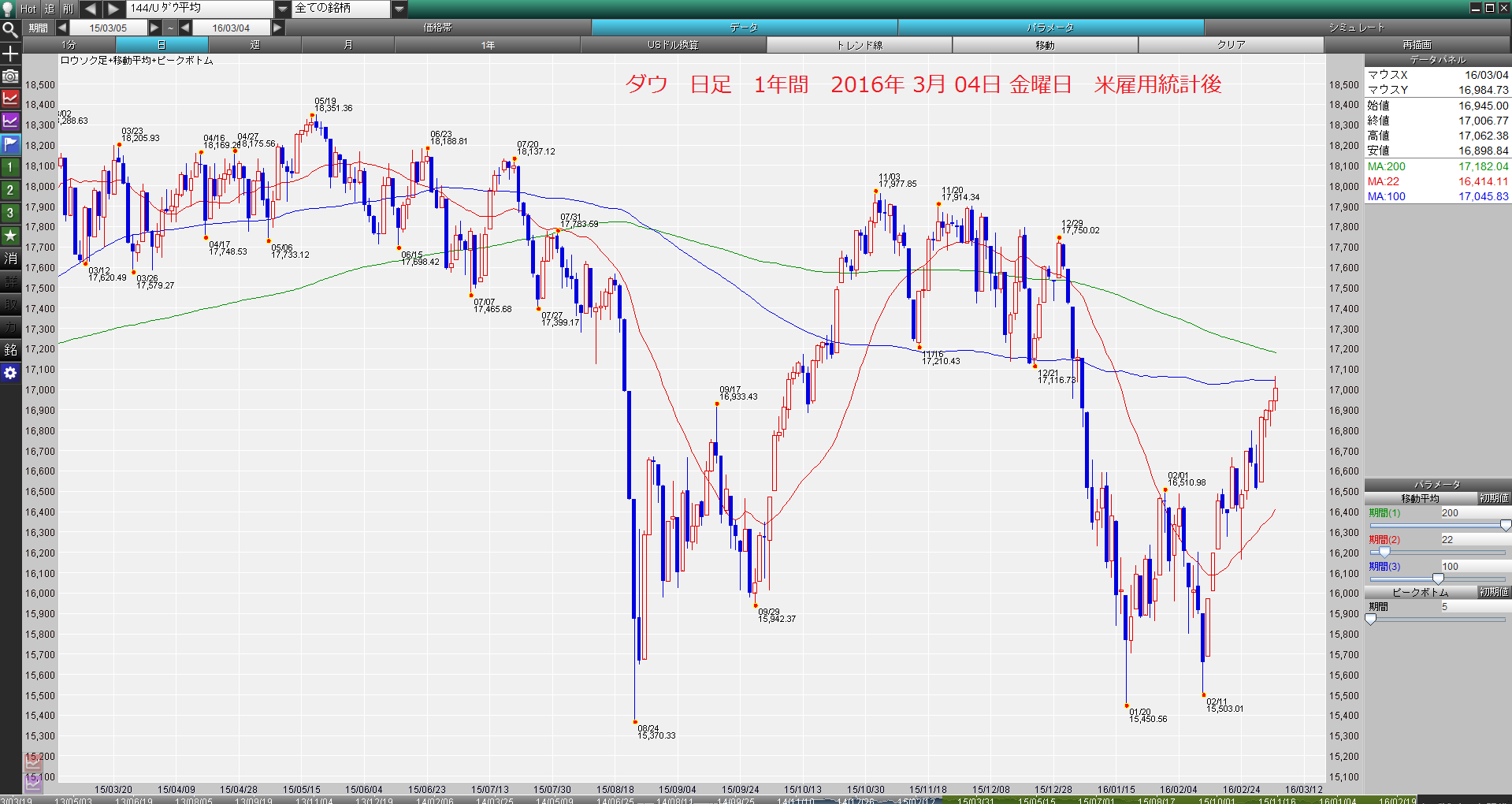Click the green star favorites icon
Screen dimensions: 1512x804
click(x=9, y=236)
